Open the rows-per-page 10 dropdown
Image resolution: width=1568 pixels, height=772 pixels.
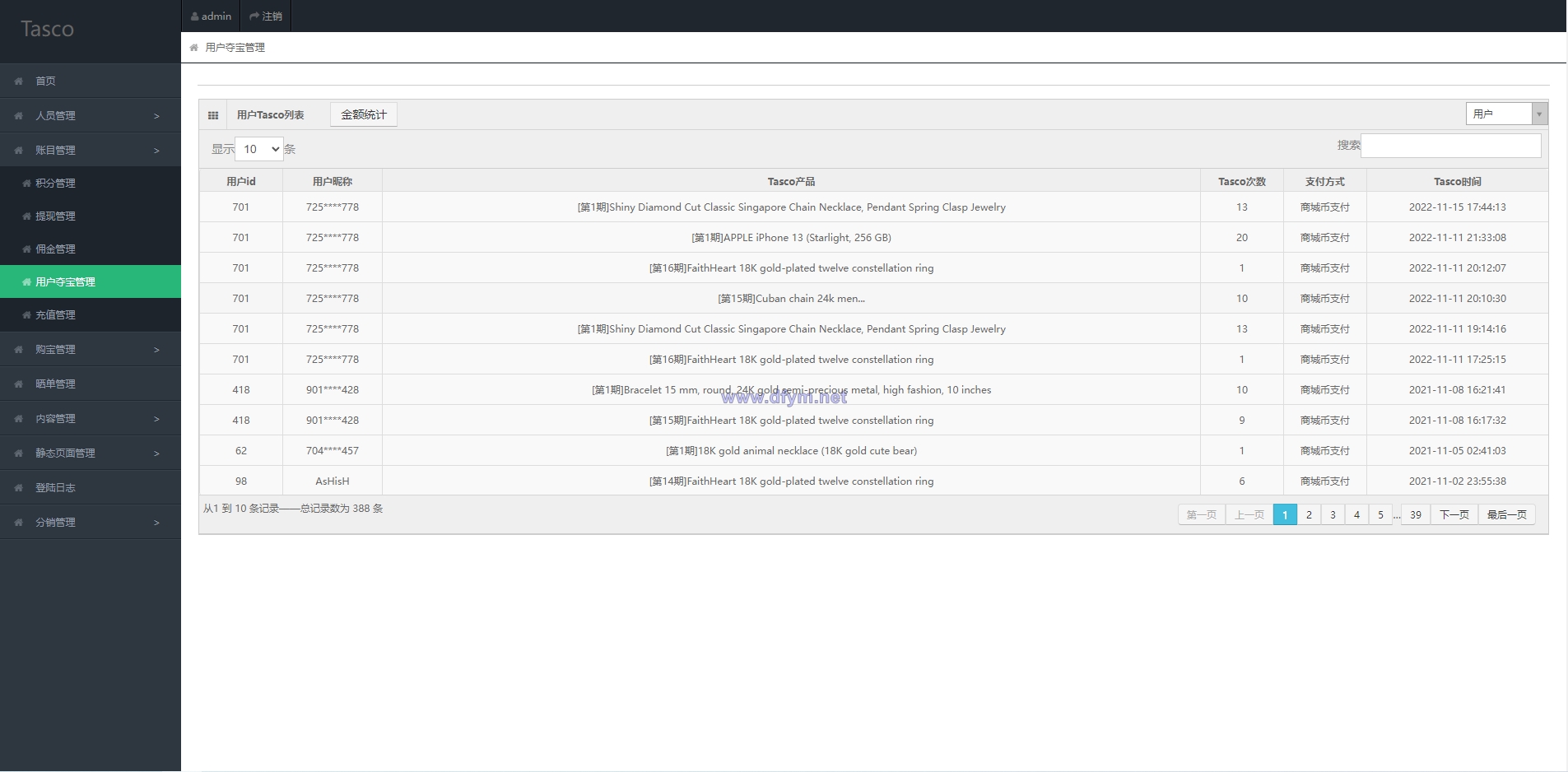(259, 149)
